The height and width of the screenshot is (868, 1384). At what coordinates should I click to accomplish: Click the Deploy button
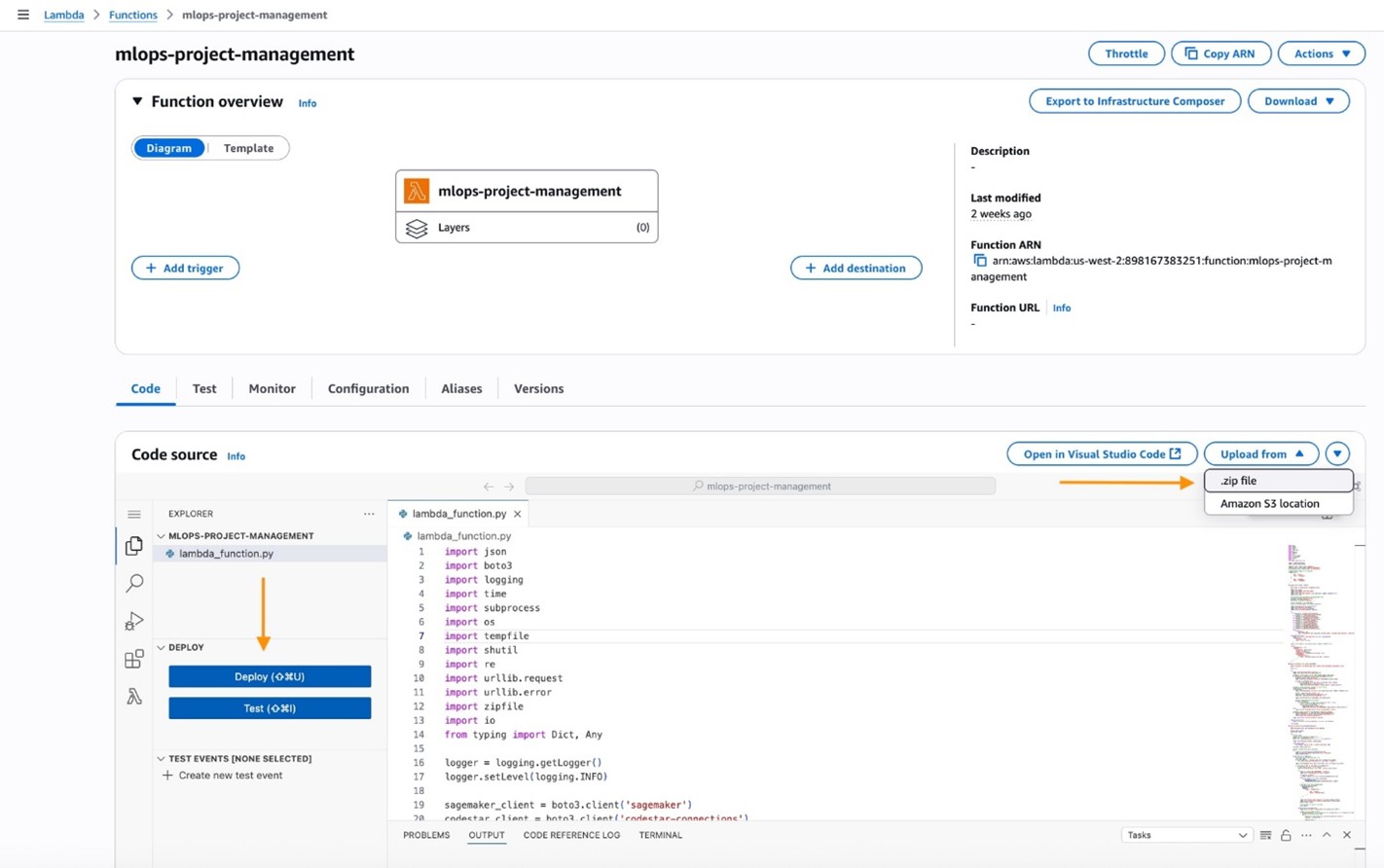[x=269, y=676]
